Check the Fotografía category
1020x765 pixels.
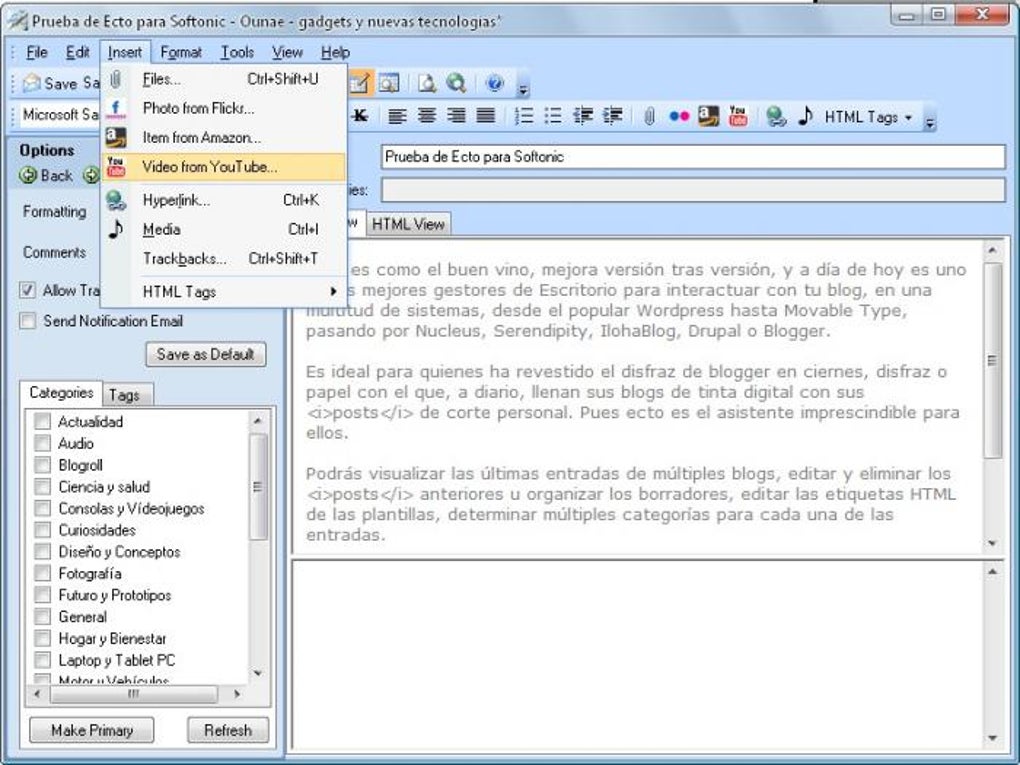click(42, 573)
